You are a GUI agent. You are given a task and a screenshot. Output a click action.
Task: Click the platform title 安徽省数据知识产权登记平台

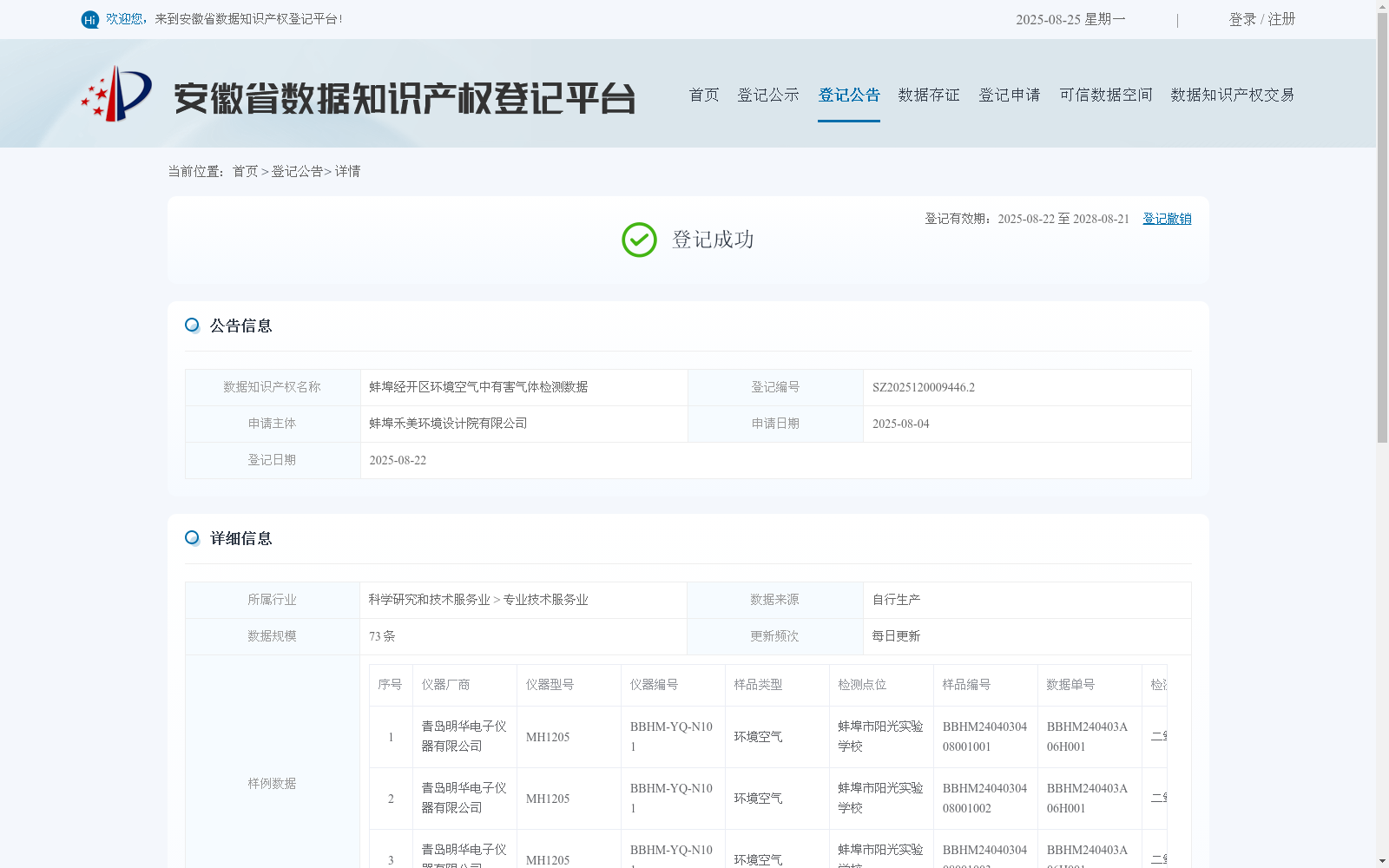(405, 98)
